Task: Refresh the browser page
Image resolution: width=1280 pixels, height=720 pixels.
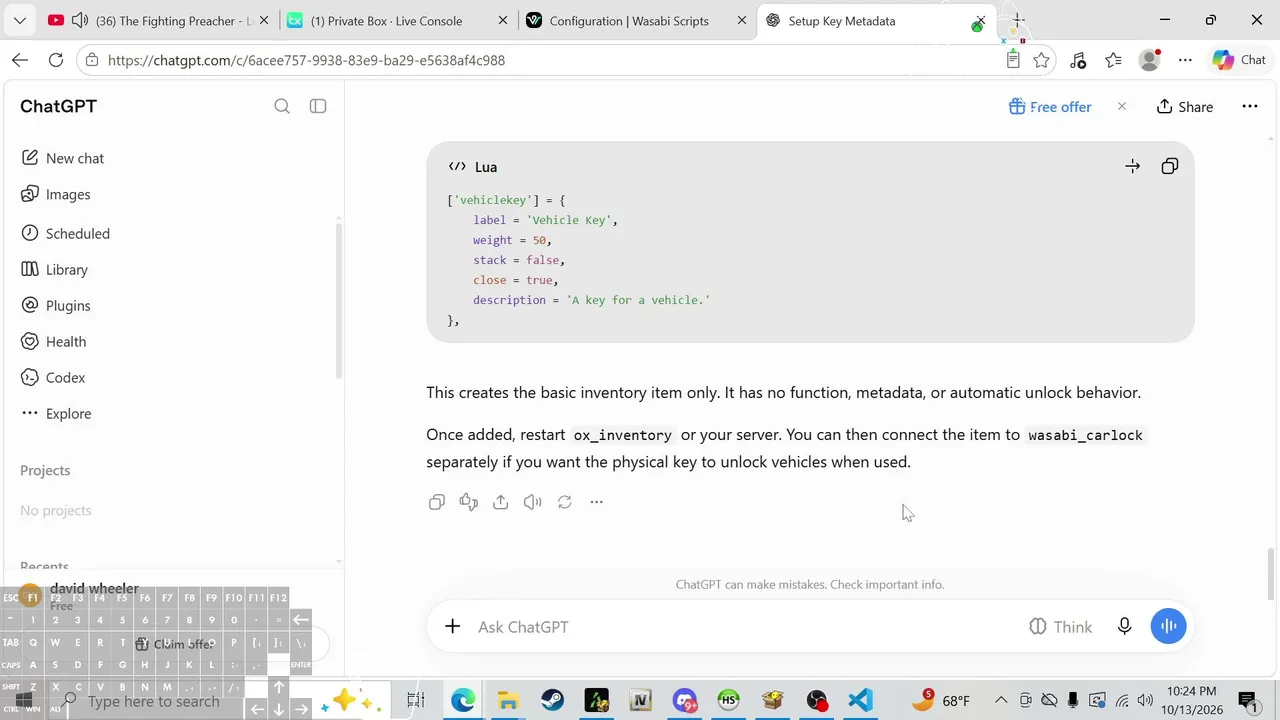Action: 56,60
